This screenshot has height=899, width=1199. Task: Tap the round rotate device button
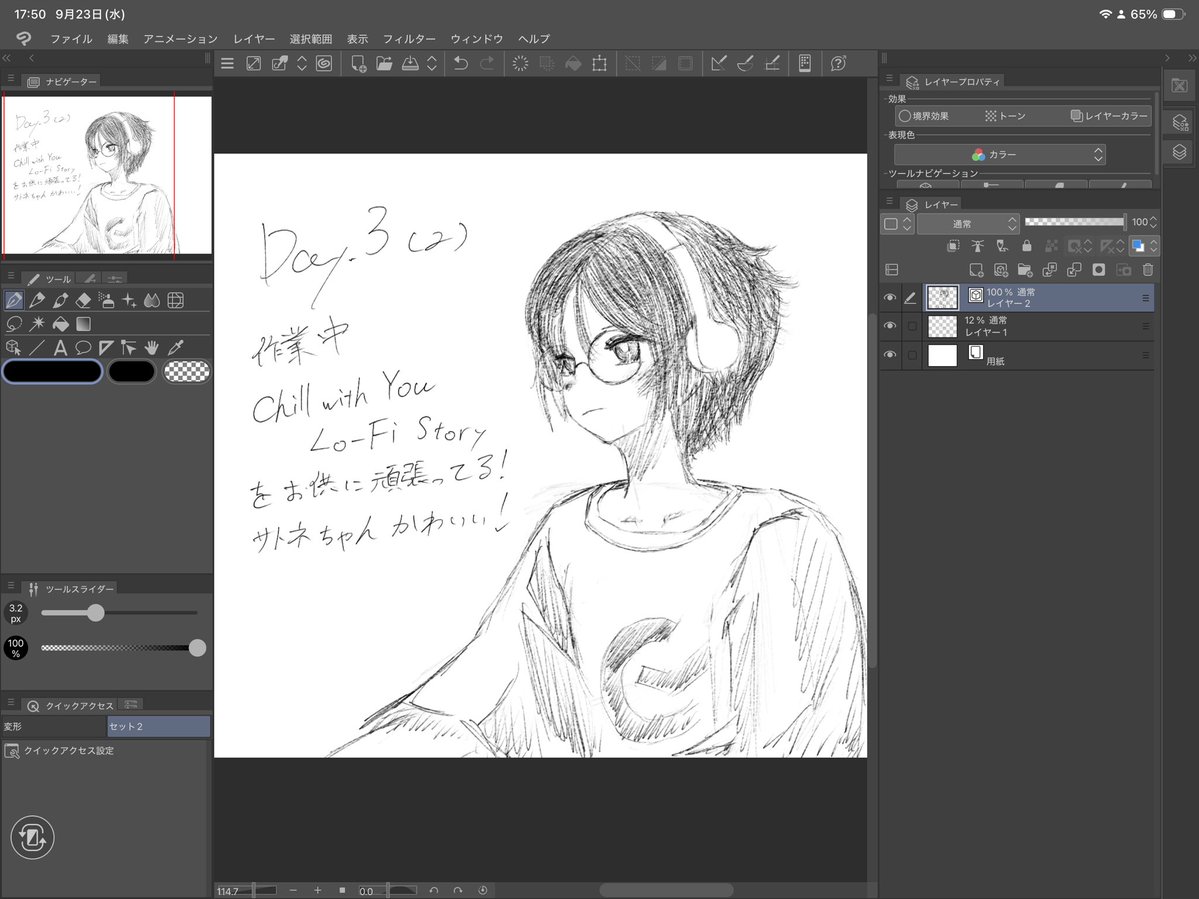click(32, 838)
